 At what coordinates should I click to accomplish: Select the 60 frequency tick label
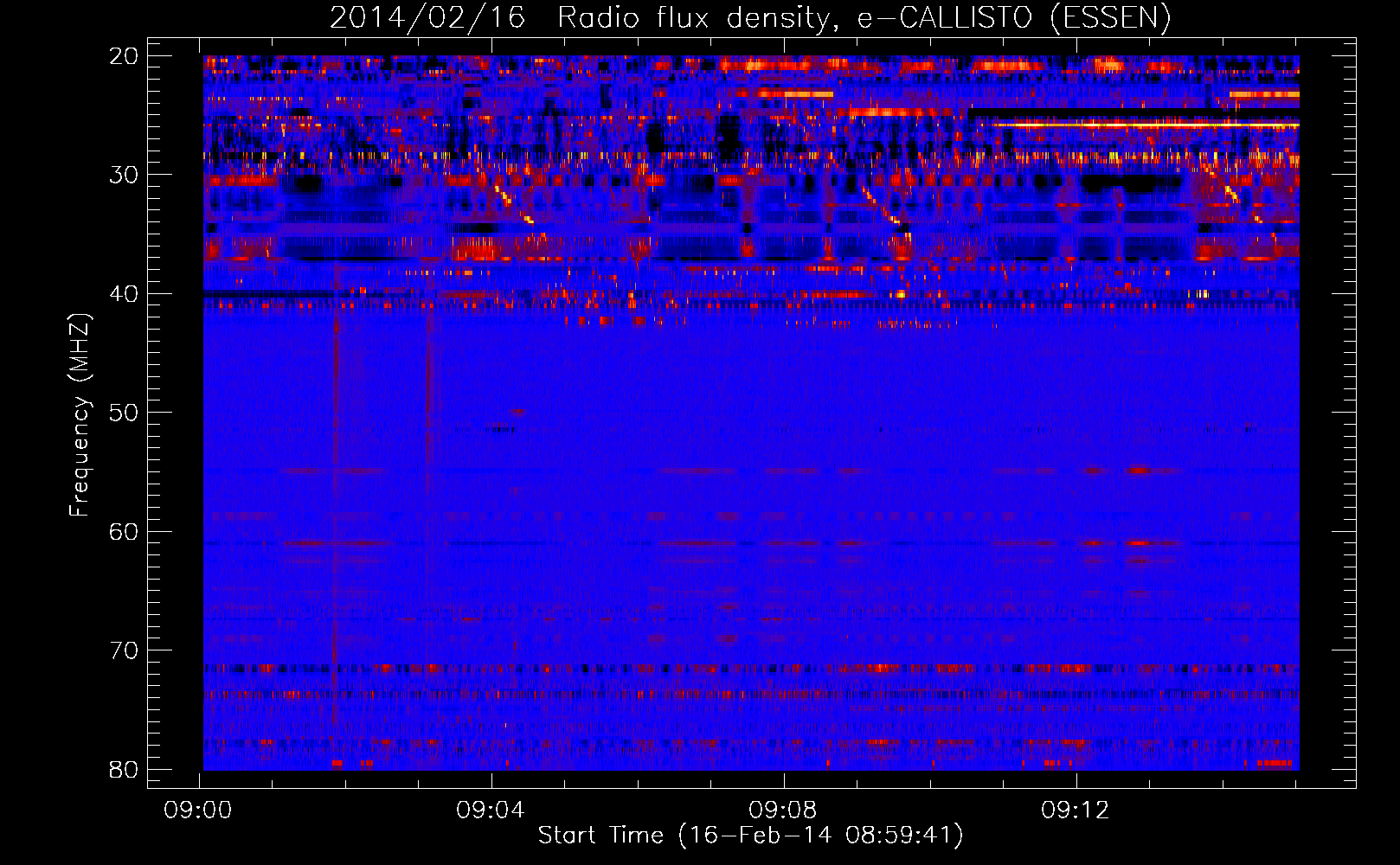tap(124, 532)
